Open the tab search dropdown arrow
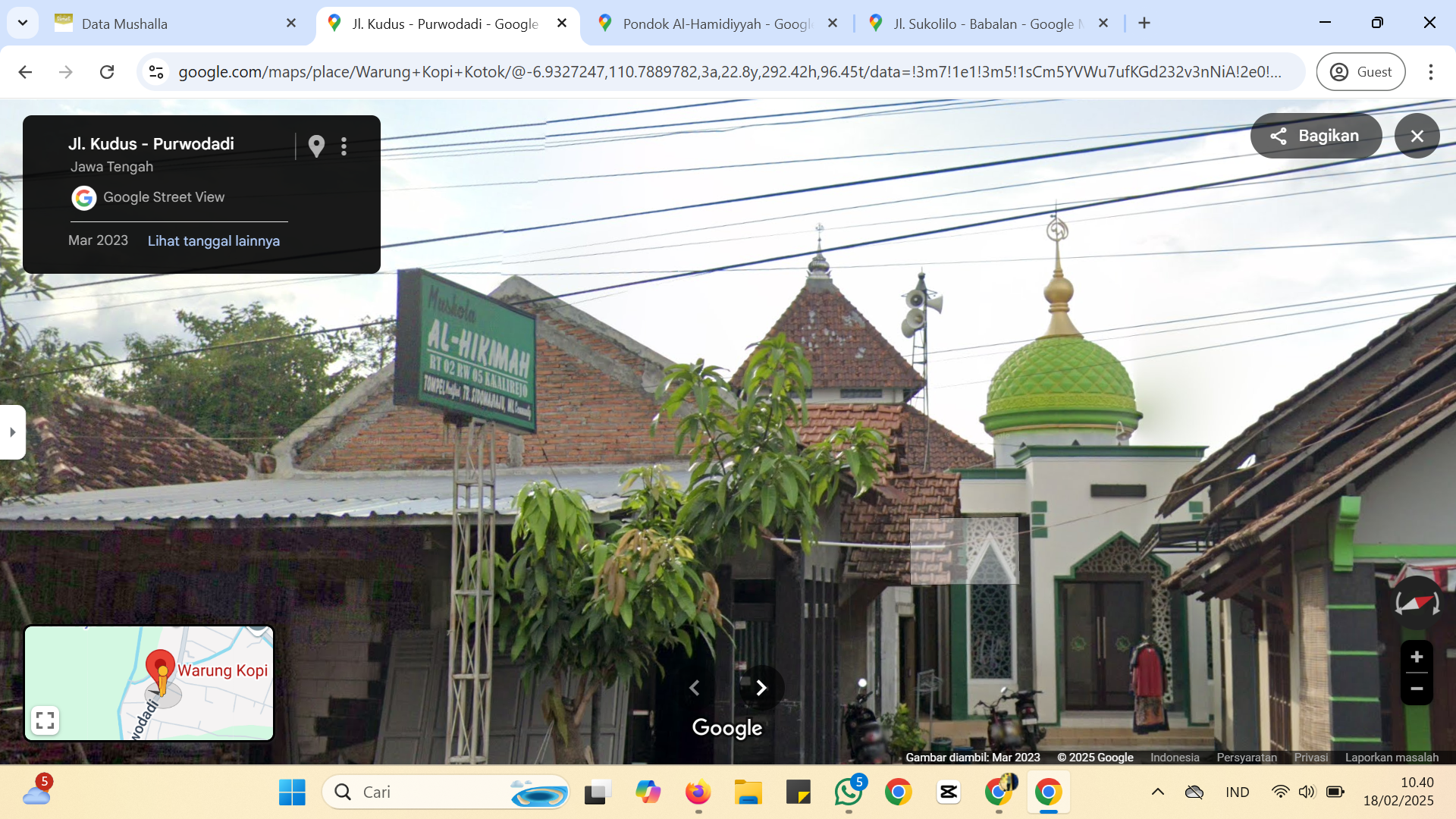This screenshot has width=1456, height=819. 23,23
